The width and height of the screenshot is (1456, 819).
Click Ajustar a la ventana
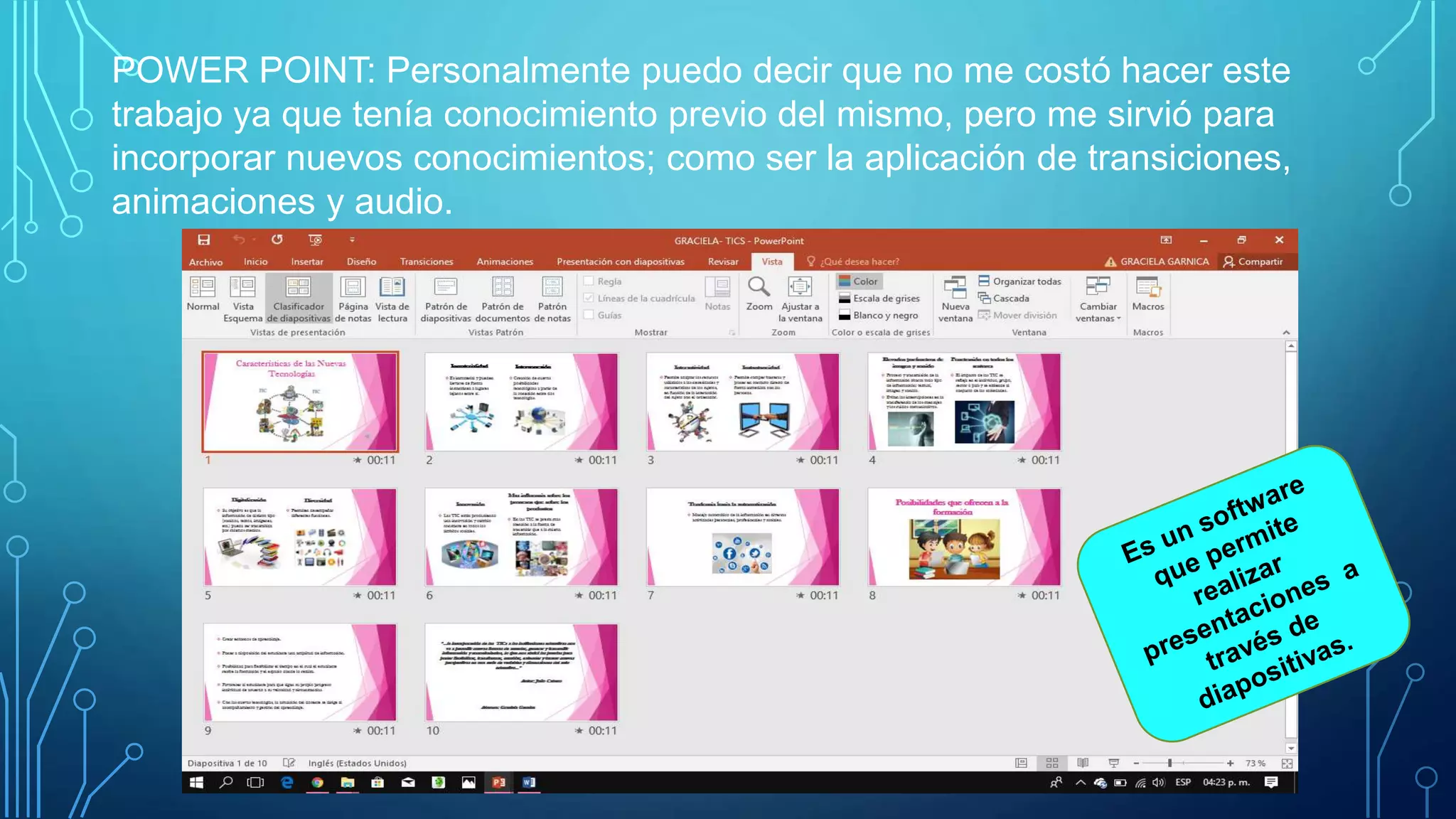800,299
